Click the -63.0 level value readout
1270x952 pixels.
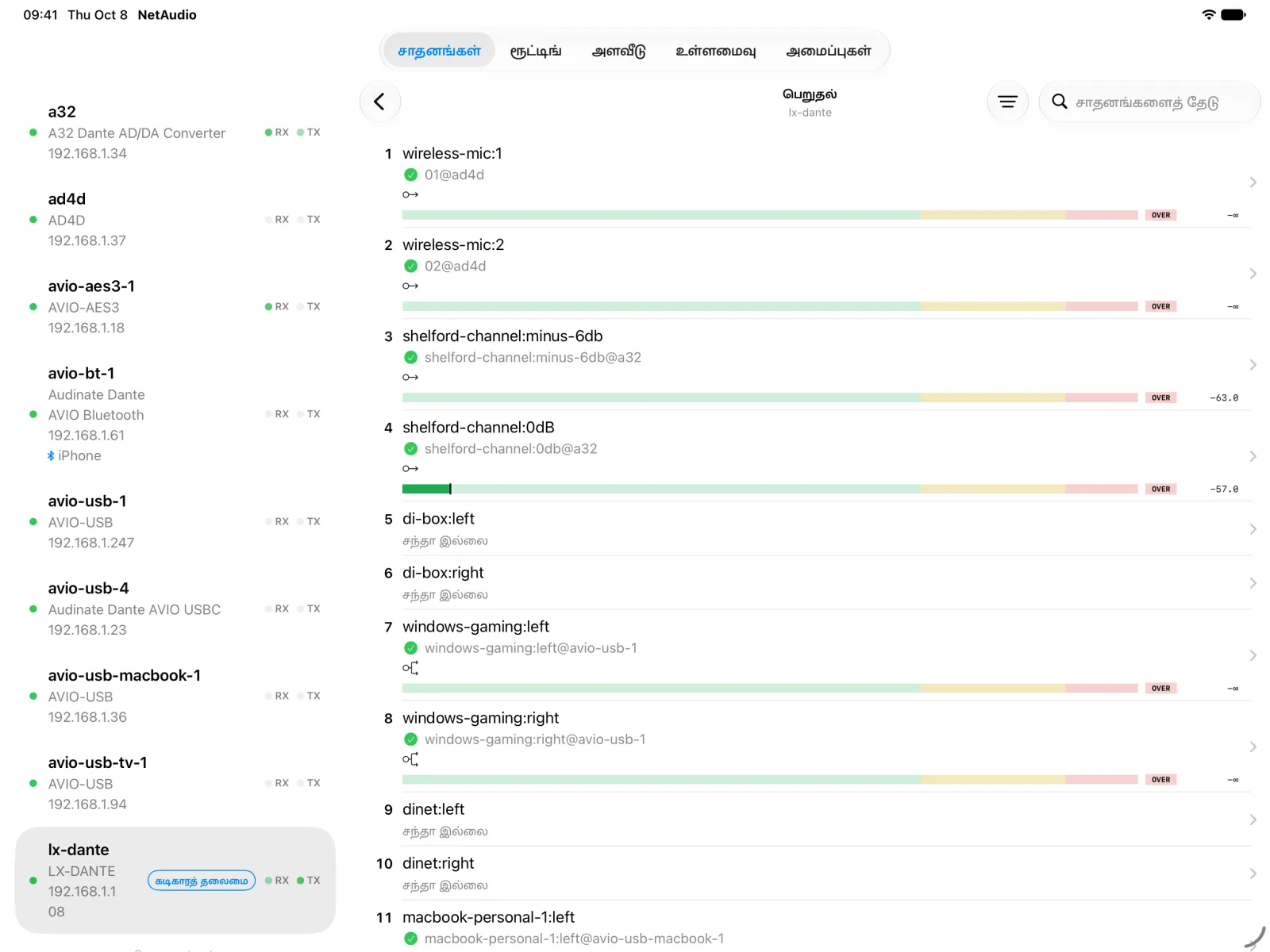(x=1223, y=397)
